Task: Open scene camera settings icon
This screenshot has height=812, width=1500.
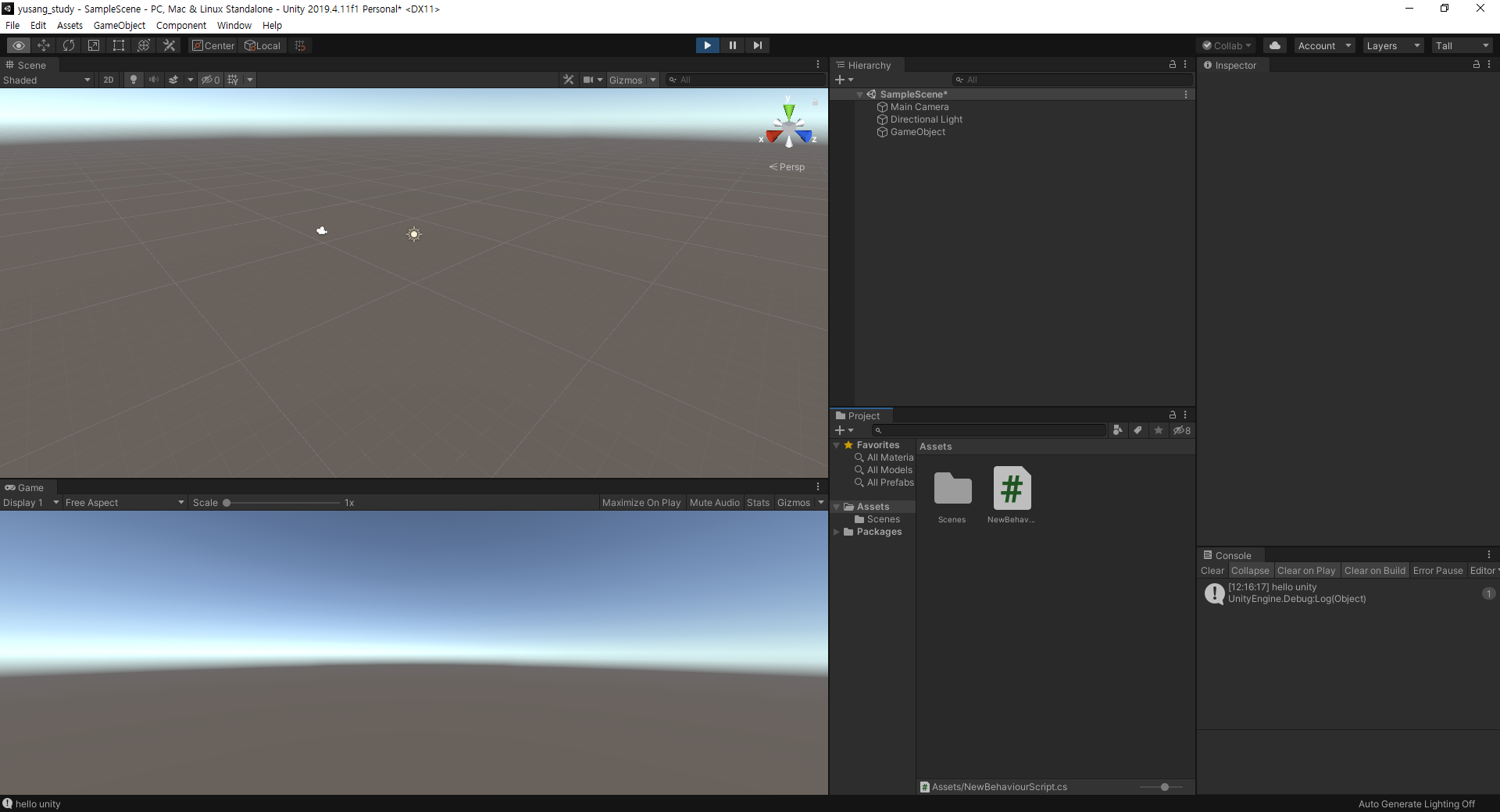Action: click(588, 80)
